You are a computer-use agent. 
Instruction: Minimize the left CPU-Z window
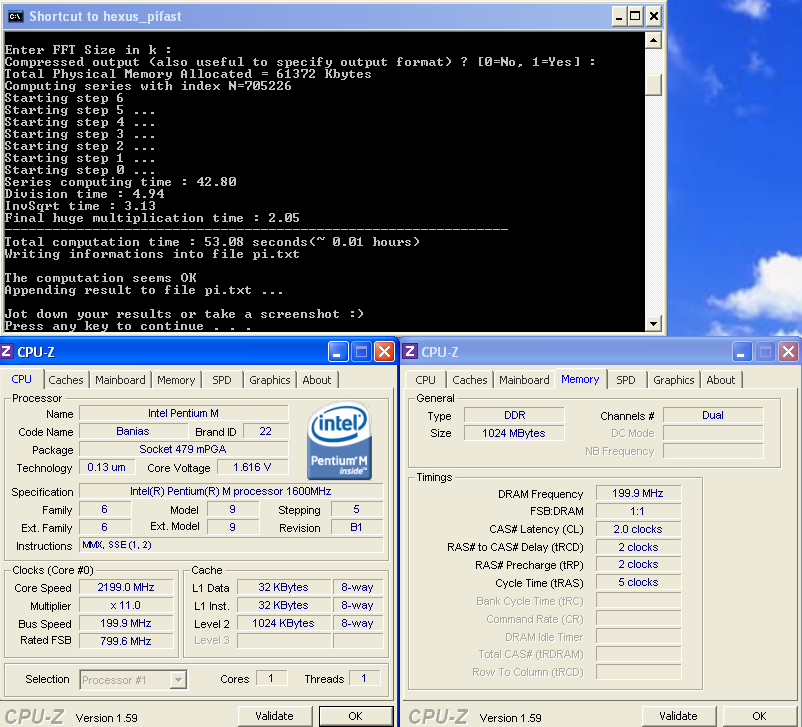(338, 352)
